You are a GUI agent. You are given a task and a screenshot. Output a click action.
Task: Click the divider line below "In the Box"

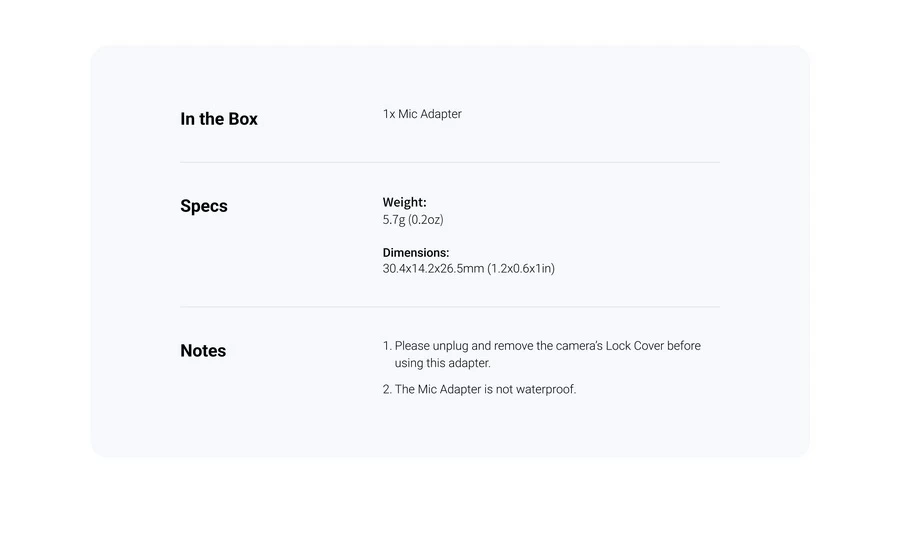pyautogui.click(x=450, y=162)
